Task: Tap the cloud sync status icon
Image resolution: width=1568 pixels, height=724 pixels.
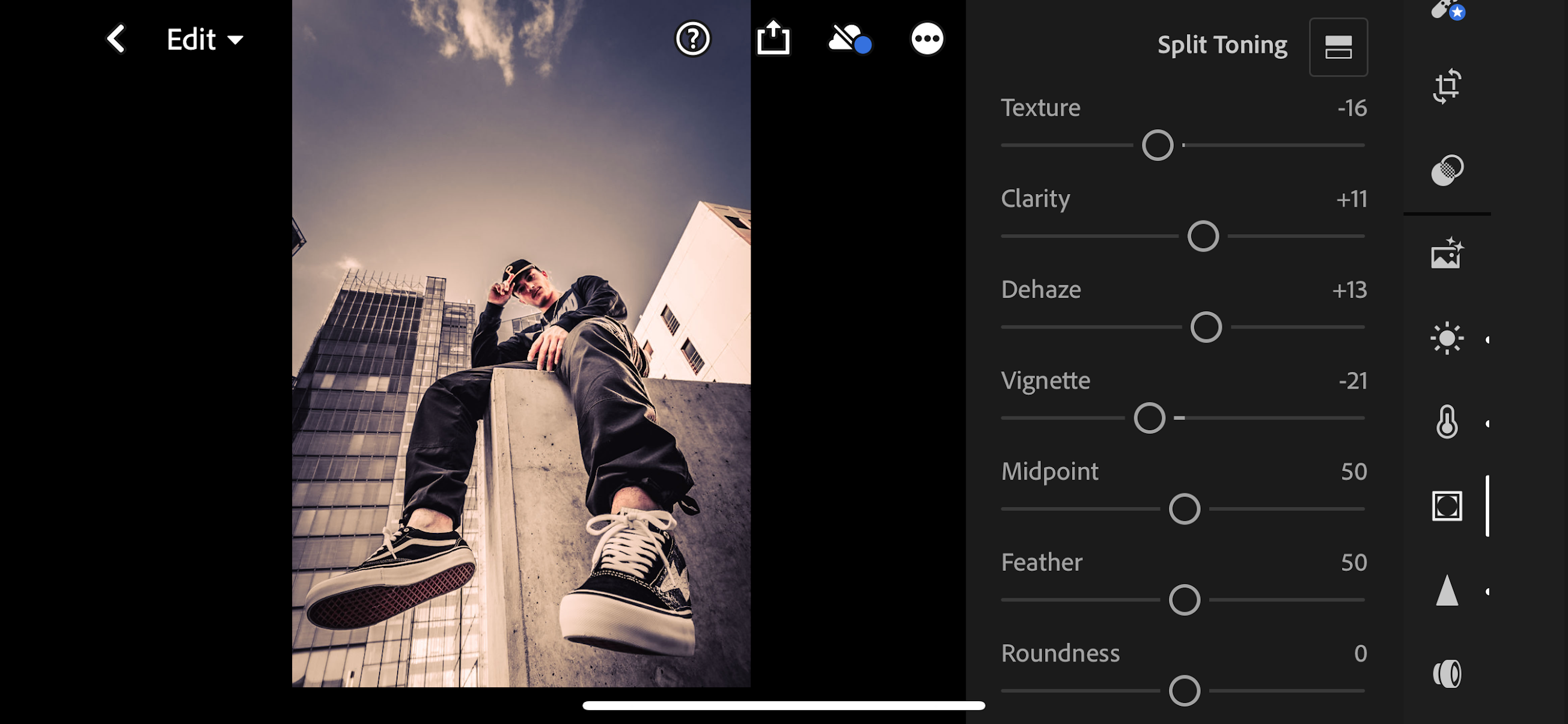Action: (x=849, y=40)
